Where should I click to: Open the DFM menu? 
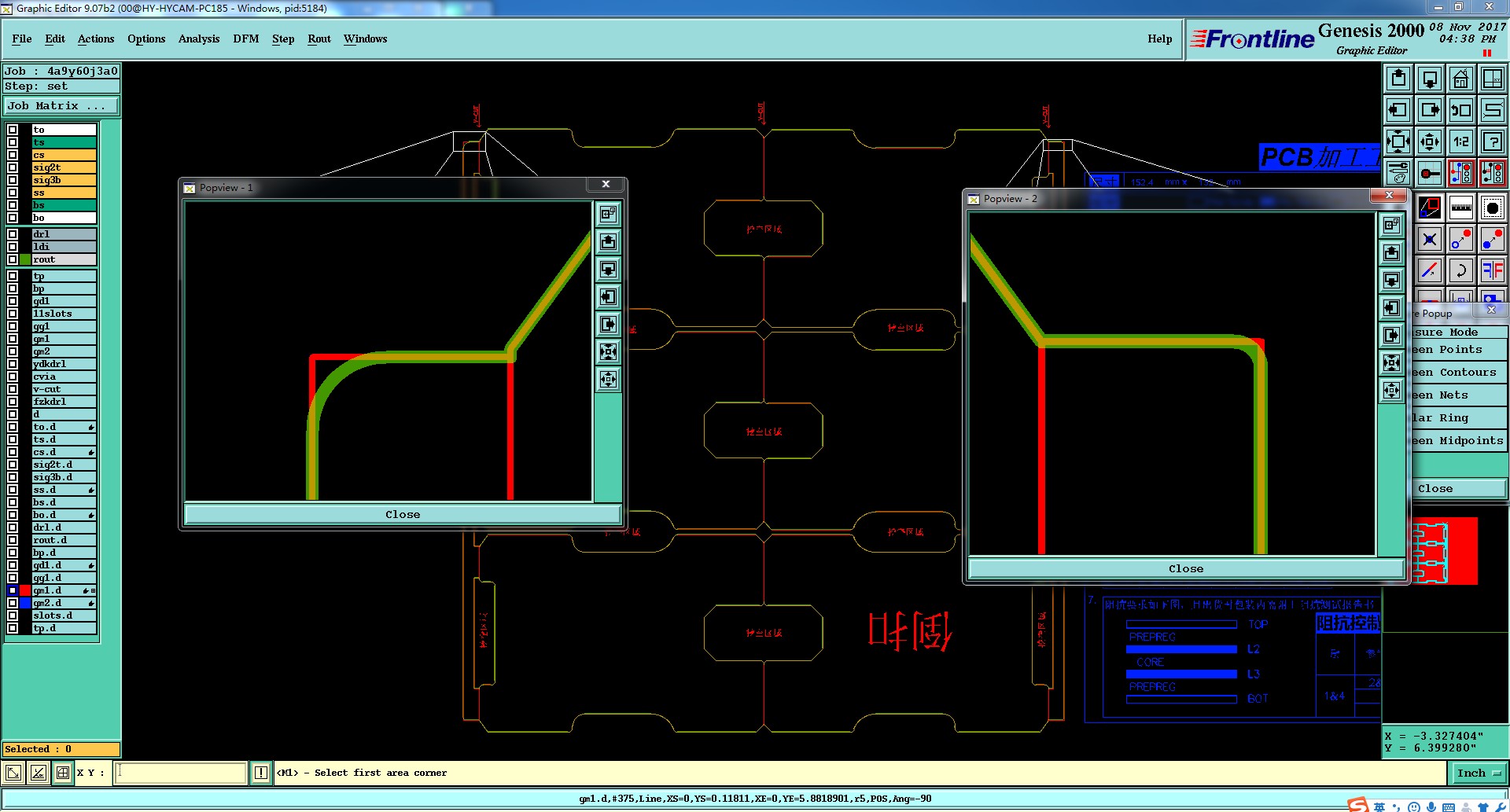(246, 39)
